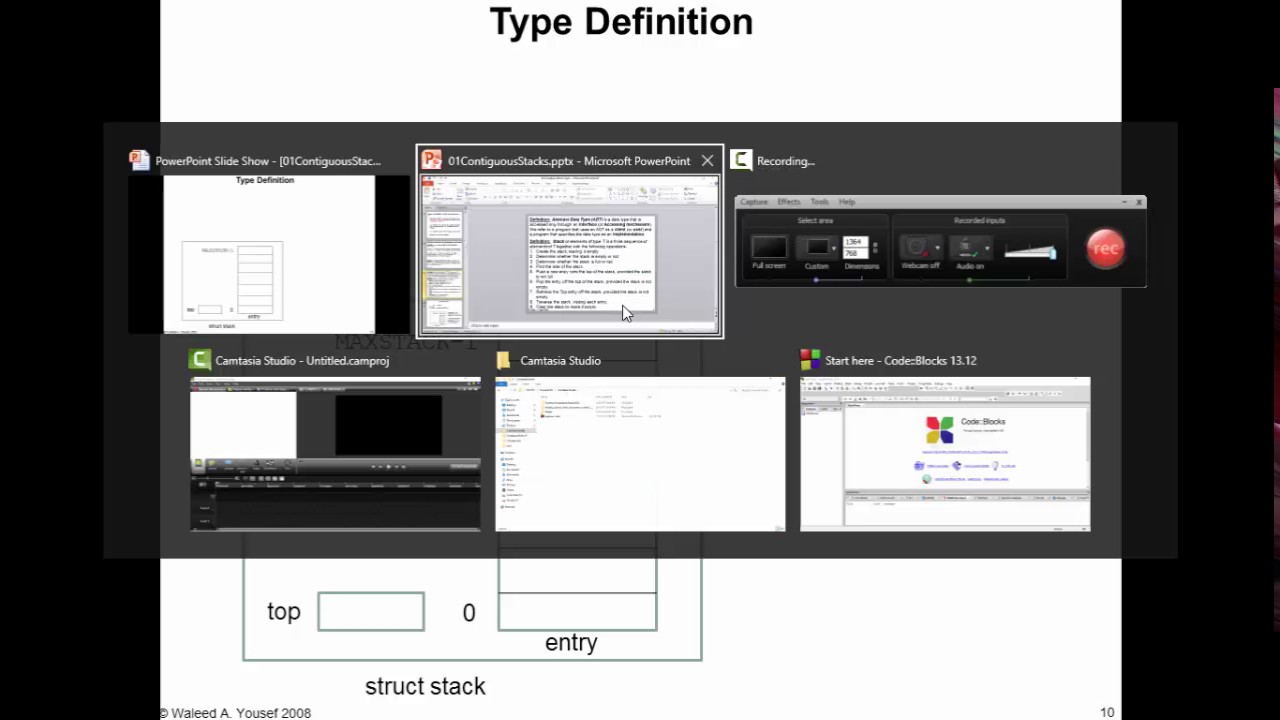Switch to PowerPoint Slide Show window thumbnail
Image resolution: width=1280 pixels, height=720 pixels.
tap(269, 254)
